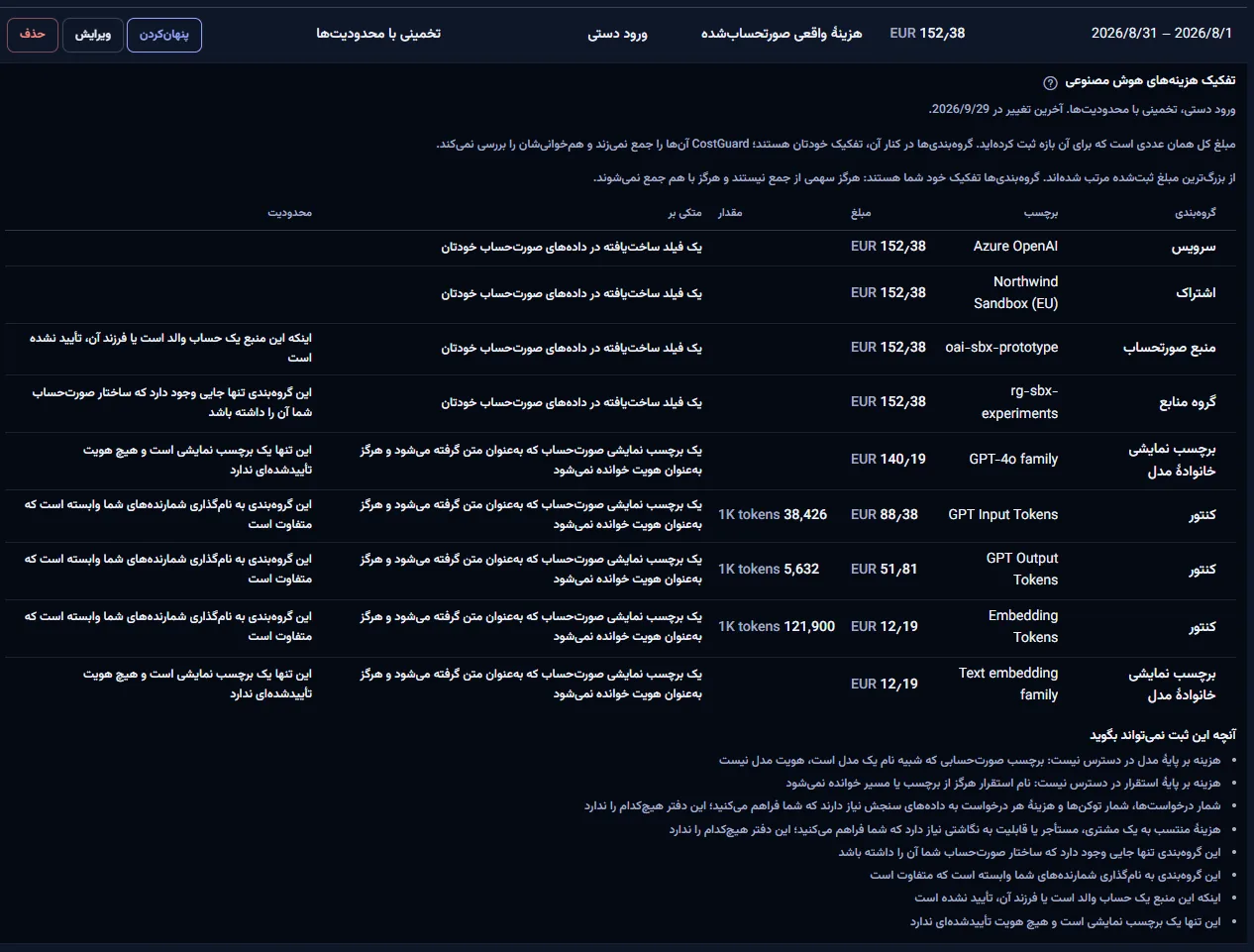Select the Northwind Sandbox (EU) label
This screenshot has width=1254, height=952.
pyautogui.click(x=1015, y=293)
